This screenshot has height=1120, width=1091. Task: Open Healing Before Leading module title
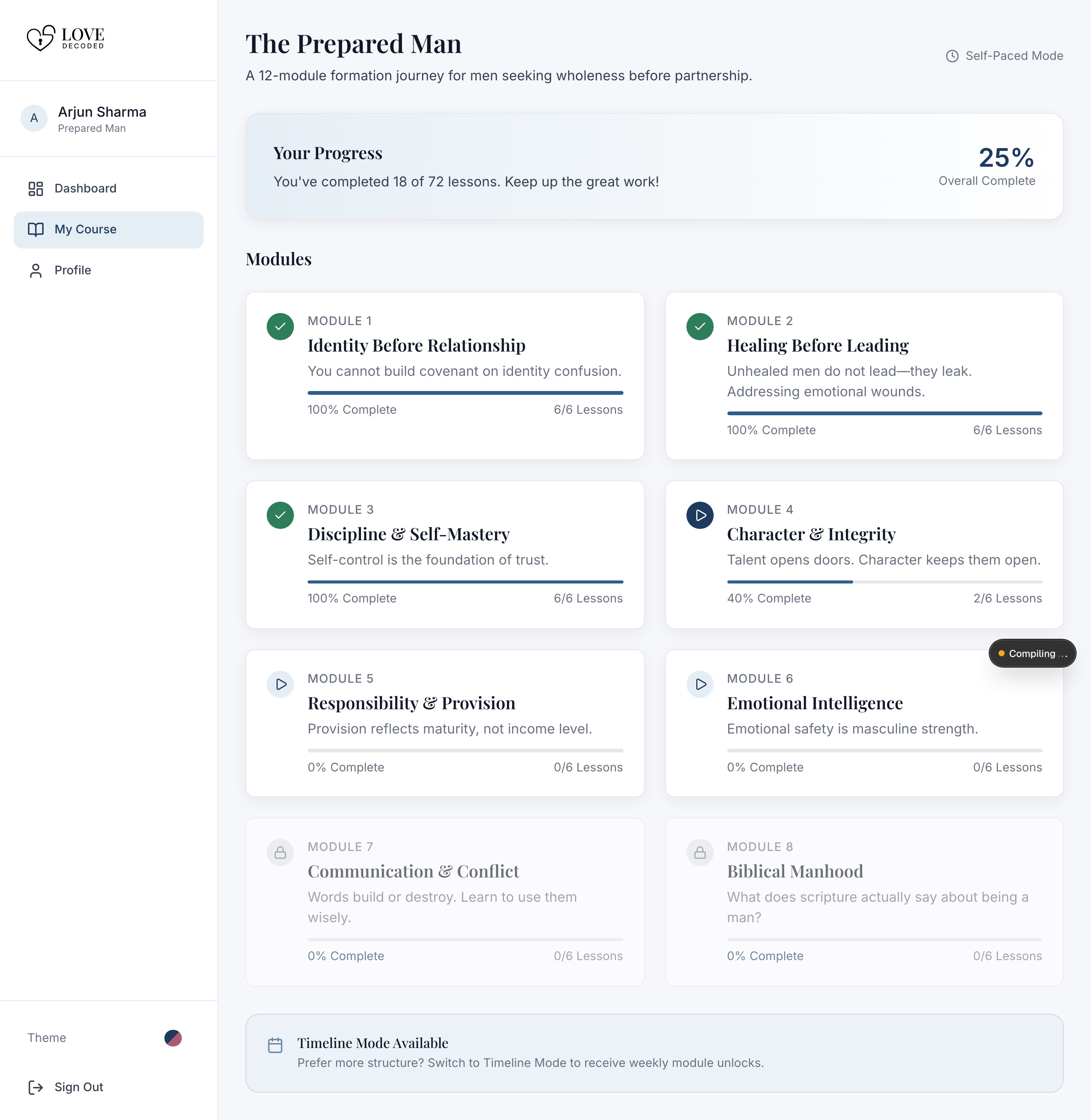tap(817, 346)
